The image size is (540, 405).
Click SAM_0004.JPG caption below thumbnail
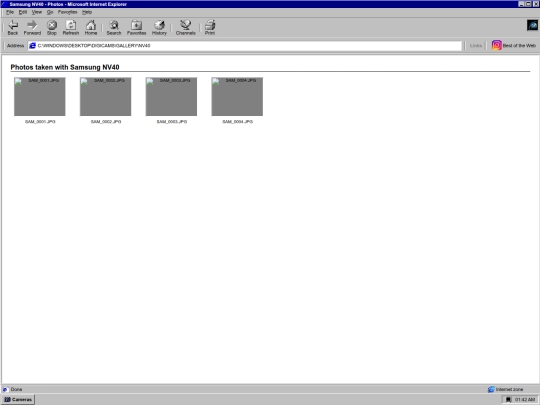click(x=237, y=122)
